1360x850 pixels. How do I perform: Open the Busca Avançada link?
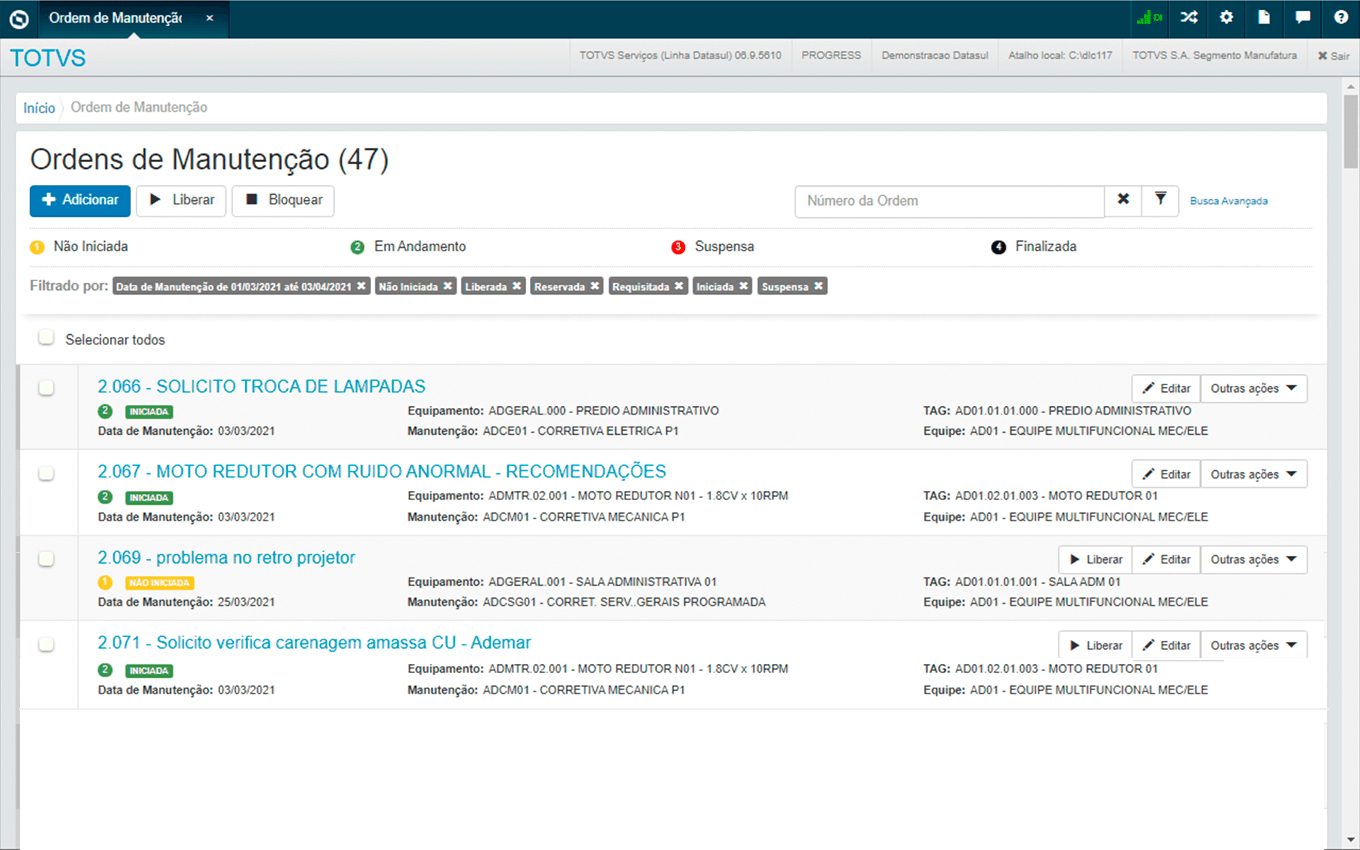(1228, 201)
